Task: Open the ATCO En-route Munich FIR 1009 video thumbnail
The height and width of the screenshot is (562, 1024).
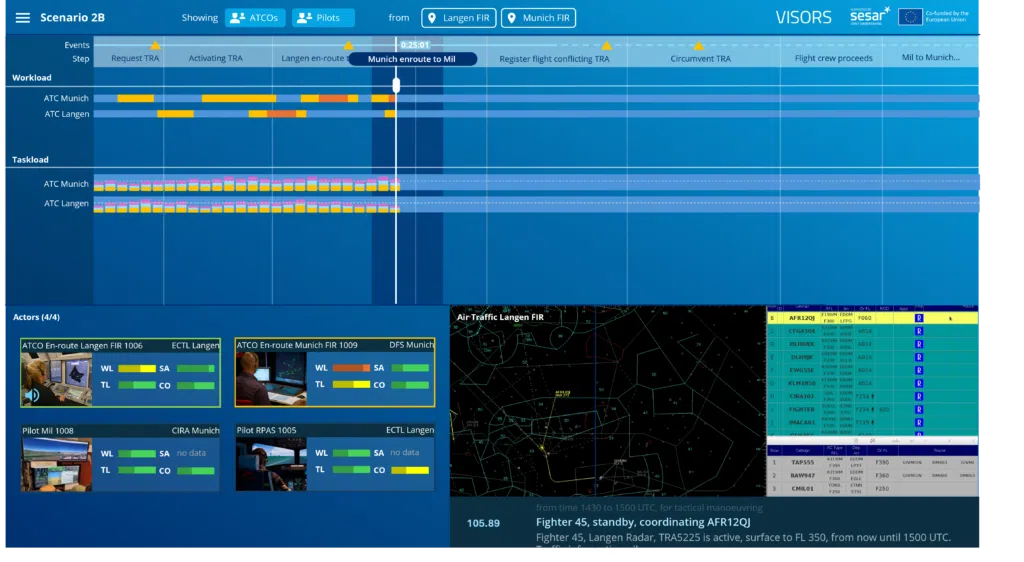Action: [x=271, y=379]
